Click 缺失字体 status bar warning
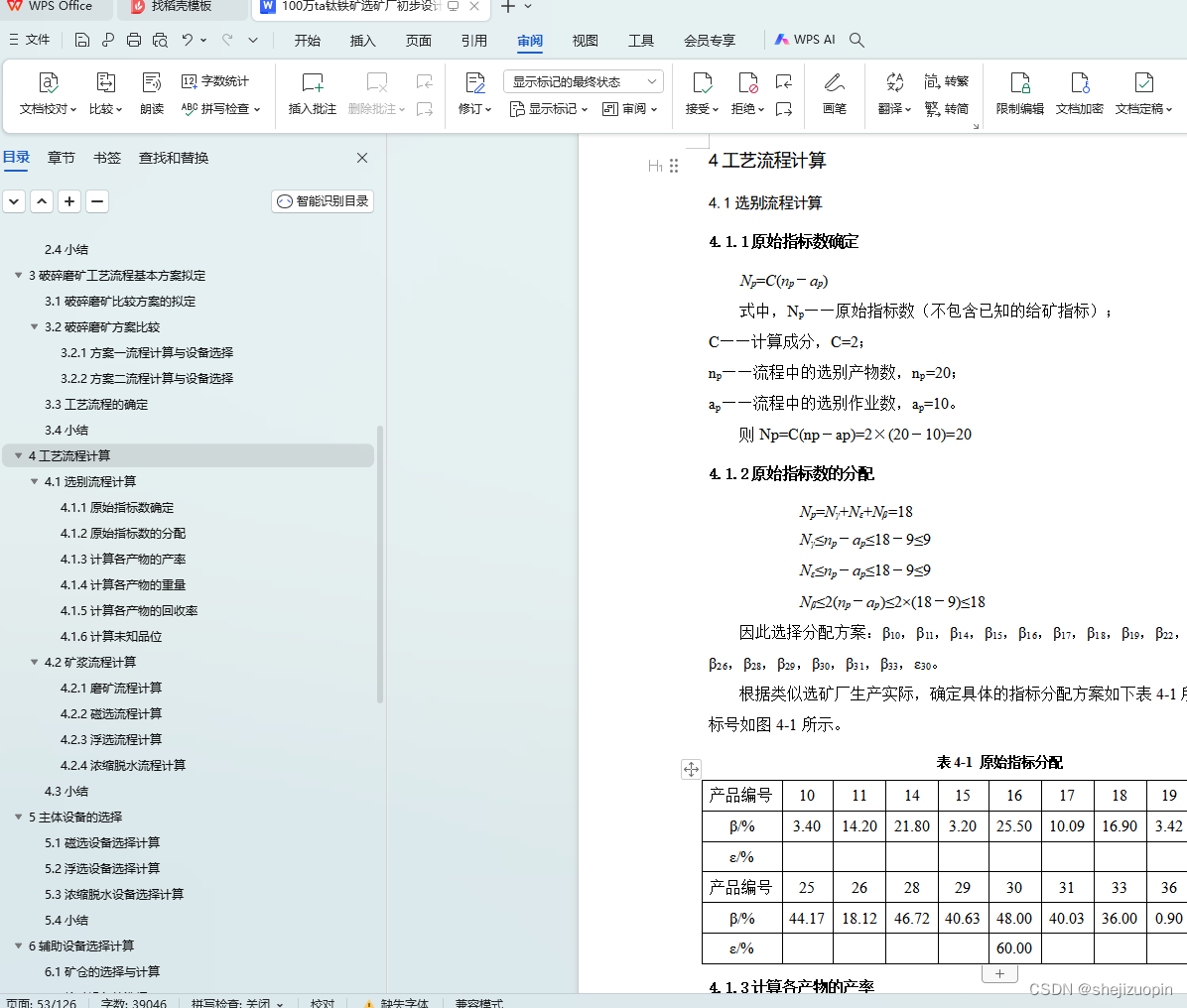Screen dimensions: 1187x1008 [x=397, y=1003]
